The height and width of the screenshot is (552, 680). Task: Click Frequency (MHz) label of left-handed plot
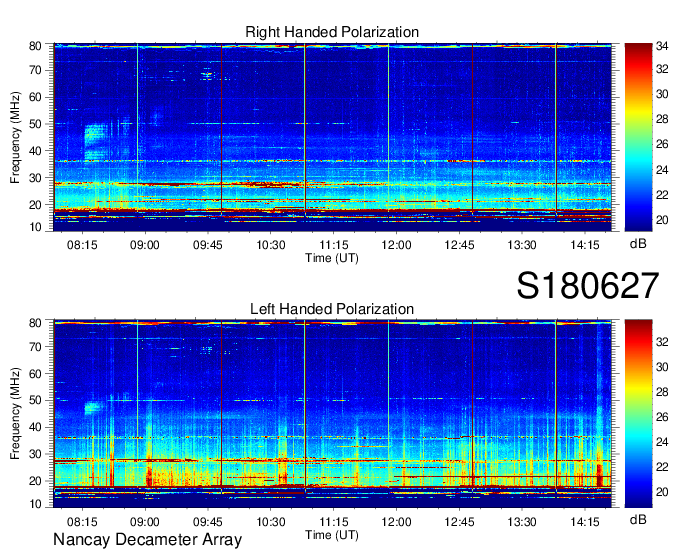click(15, 414)
